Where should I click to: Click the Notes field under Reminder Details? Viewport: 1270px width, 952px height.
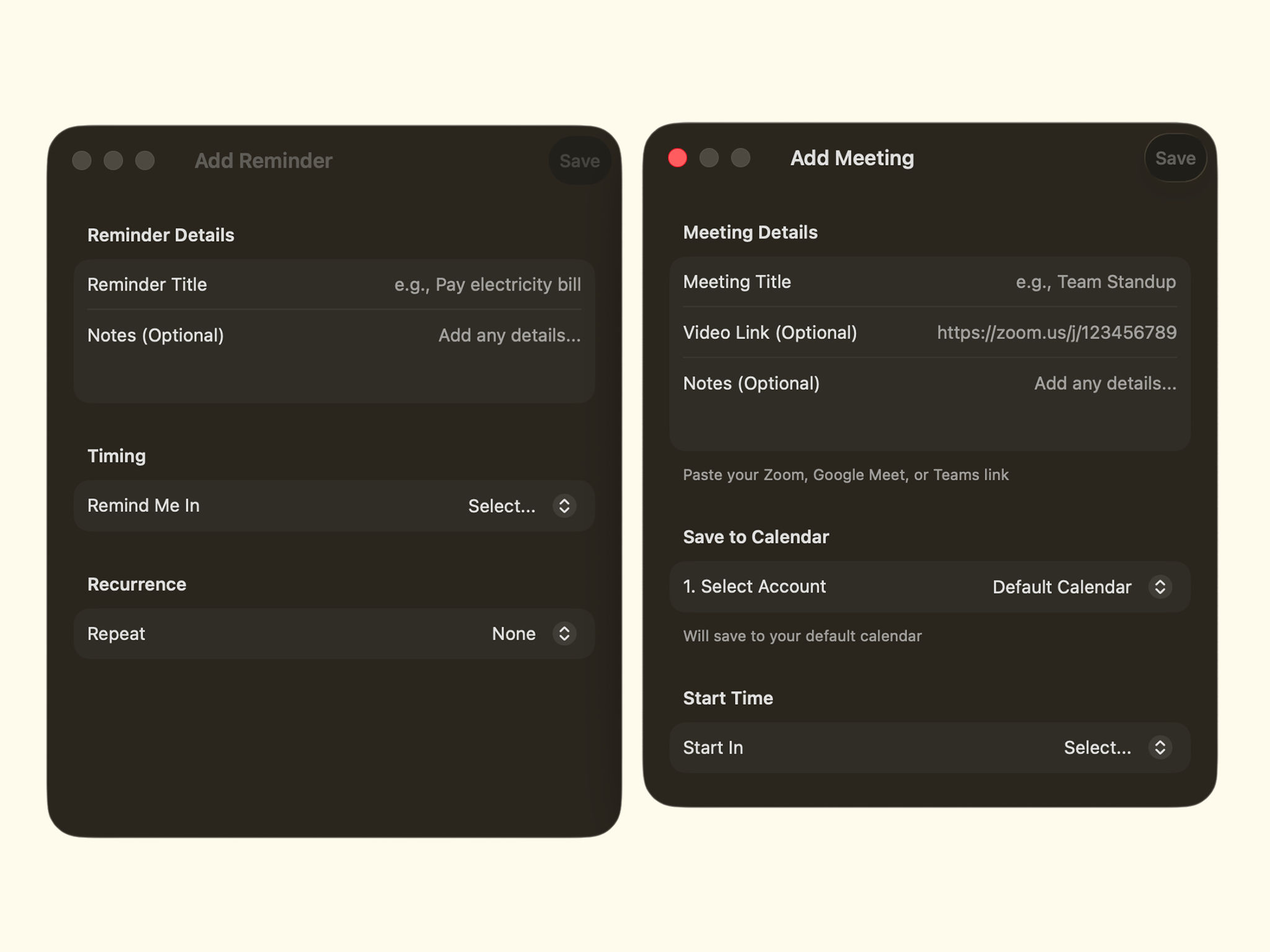tap(334, 335)
